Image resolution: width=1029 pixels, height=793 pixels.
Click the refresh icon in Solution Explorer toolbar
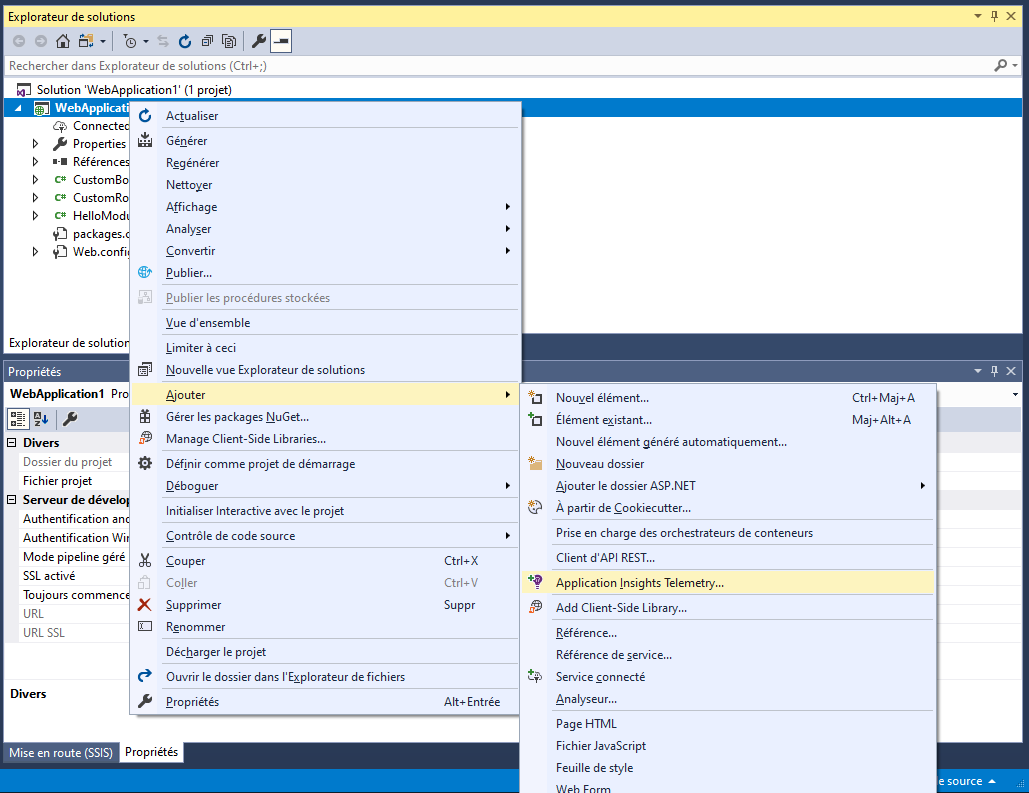(185, 41)
